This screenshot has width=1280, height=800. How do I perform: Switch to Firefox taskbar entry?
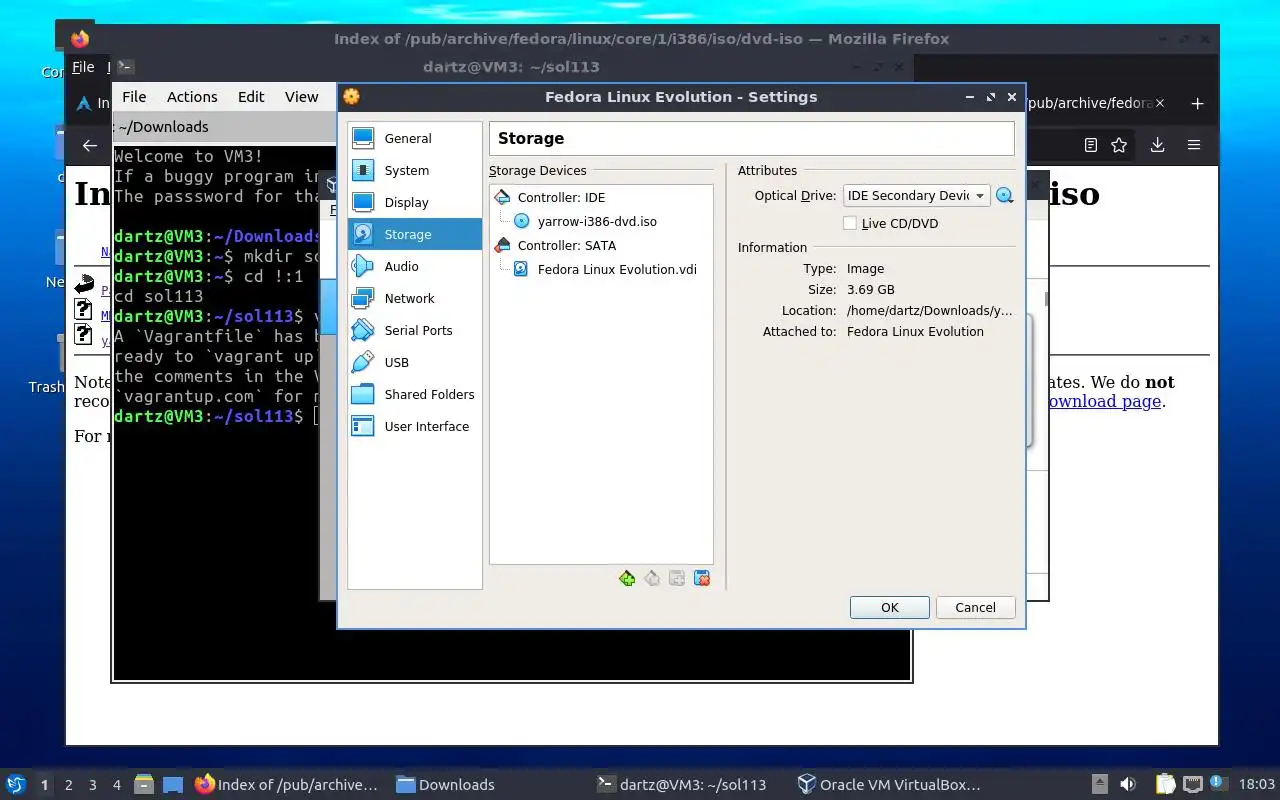click(287, 785)
